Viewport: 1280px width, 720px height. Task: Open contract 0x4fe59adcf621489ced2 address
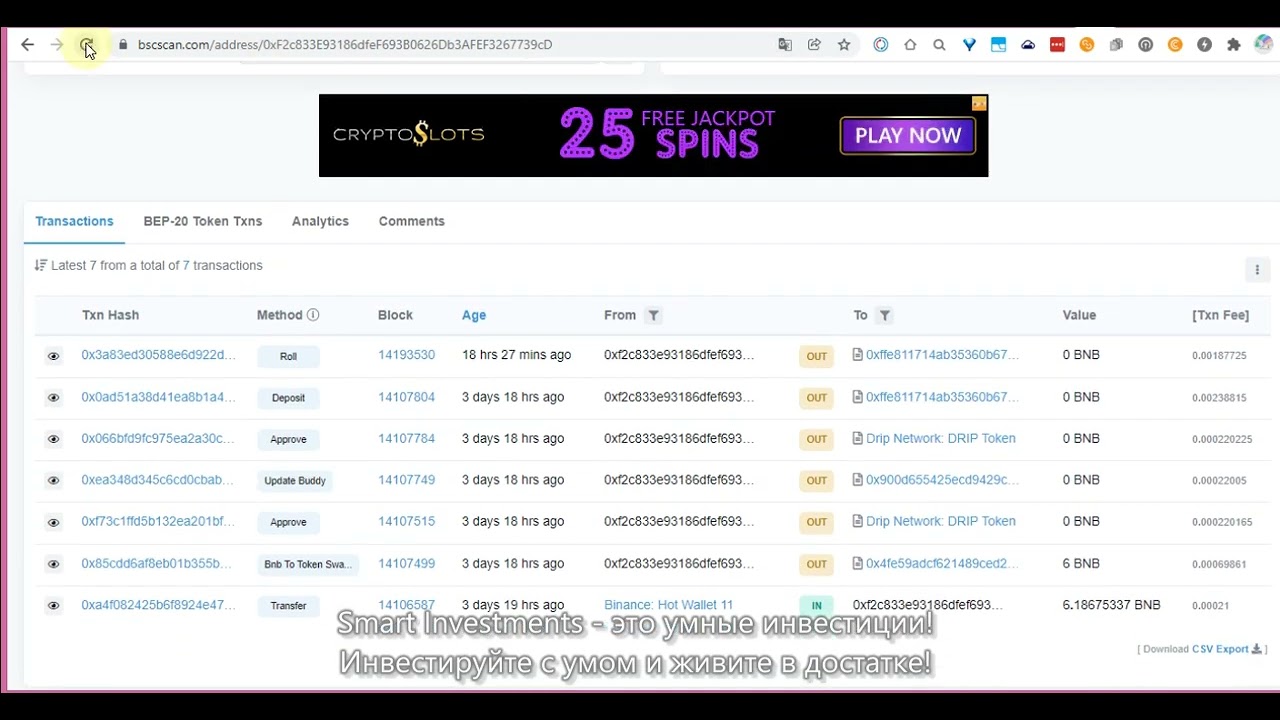[942, 563]
